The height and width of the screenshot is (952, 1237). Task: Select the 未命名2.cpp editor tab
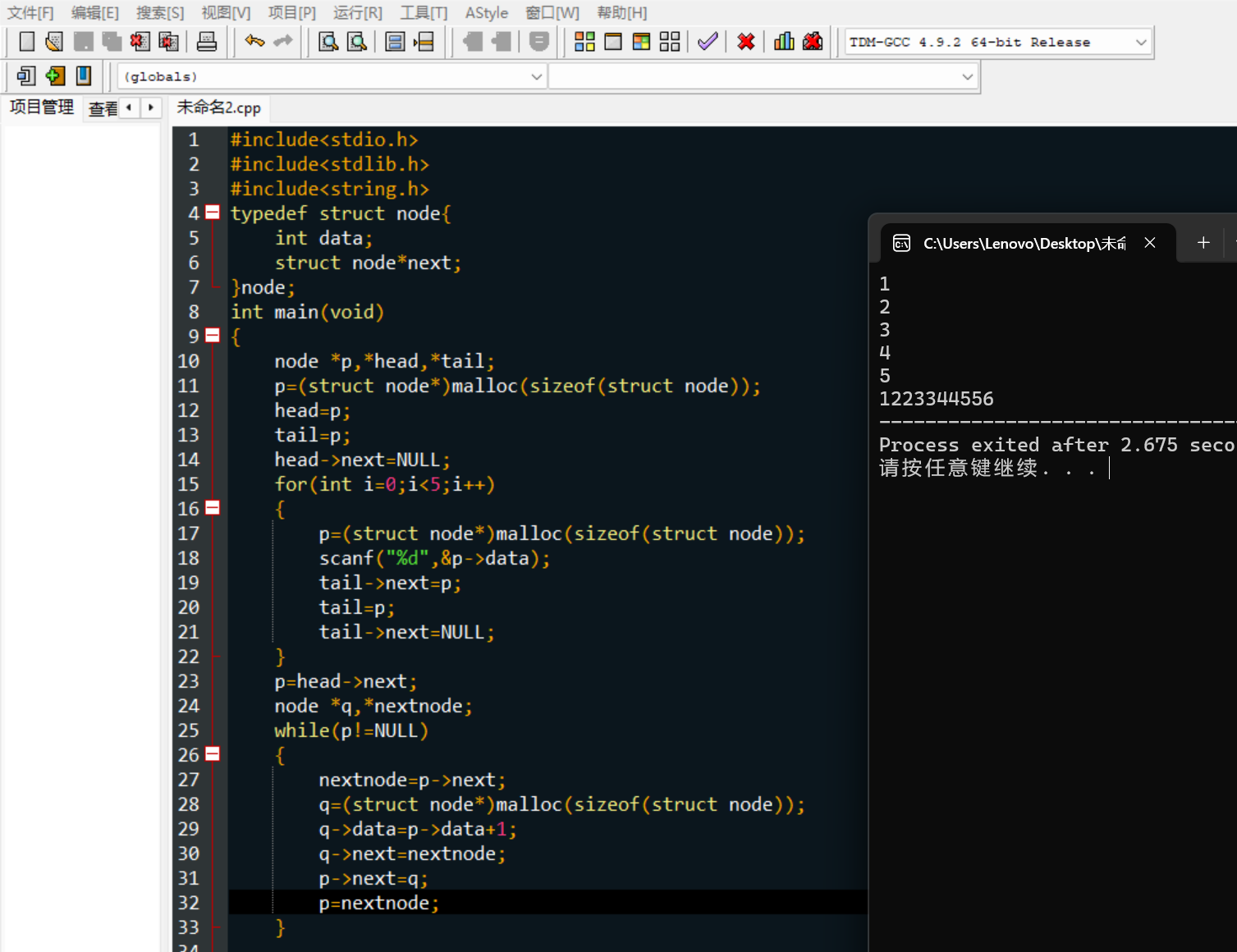click(x=219, y=108)
